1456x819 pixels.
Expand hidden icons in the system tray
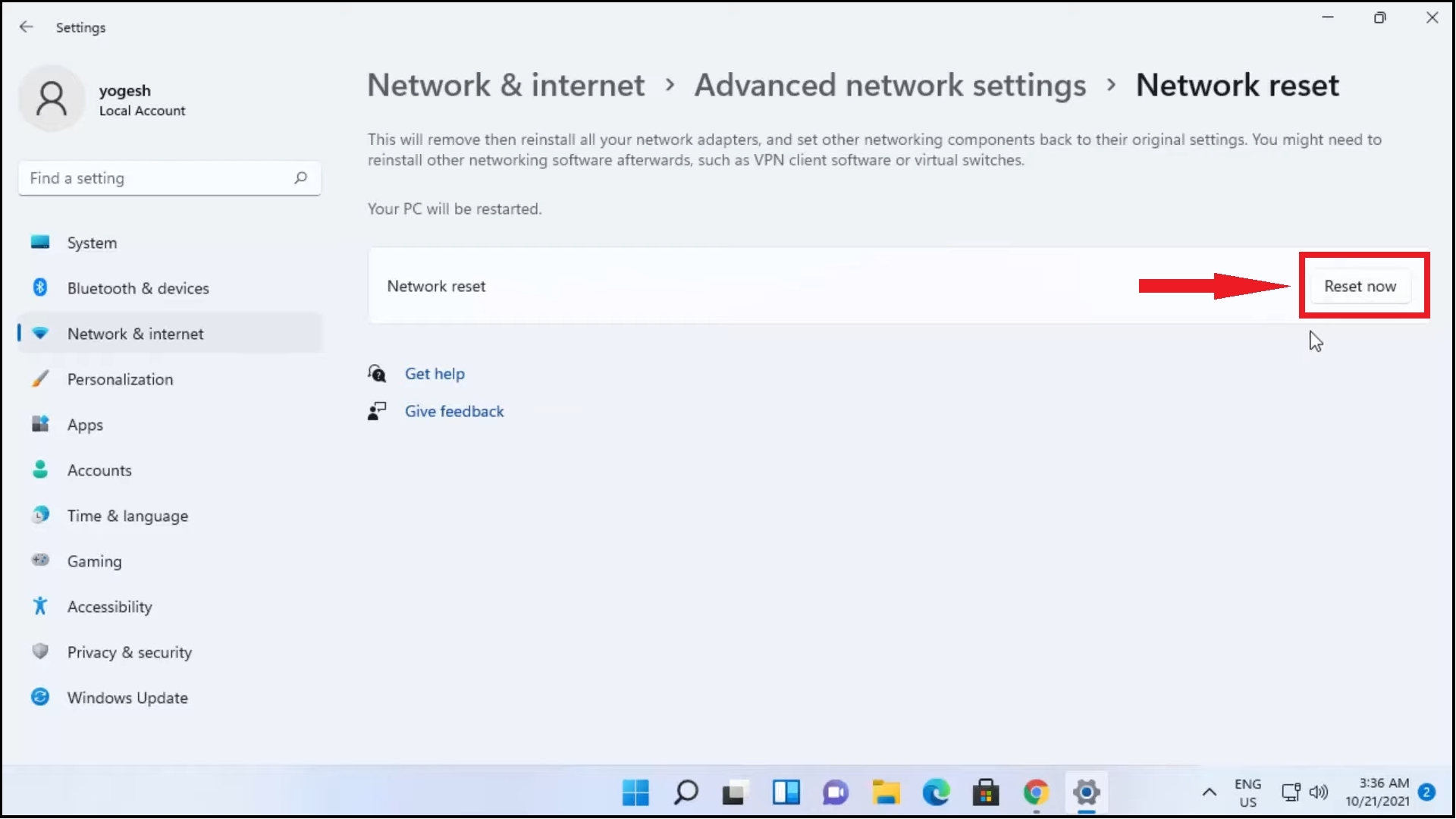1209,793
